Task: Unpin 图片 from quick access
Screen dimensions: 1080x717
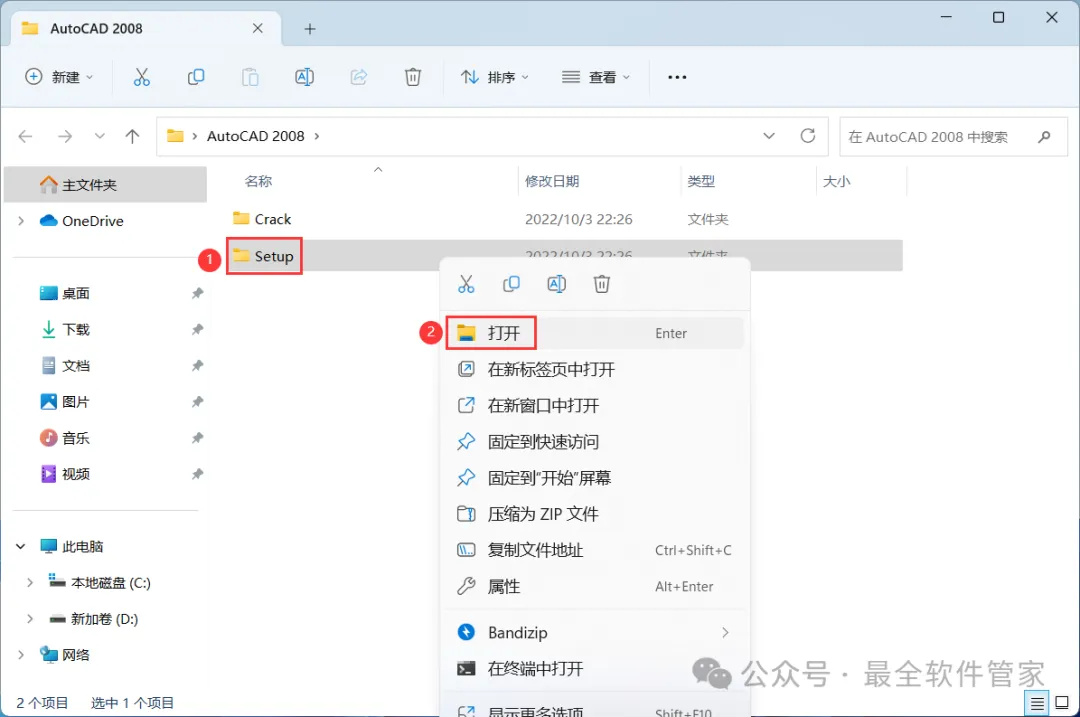Action: tap(197, 402)
